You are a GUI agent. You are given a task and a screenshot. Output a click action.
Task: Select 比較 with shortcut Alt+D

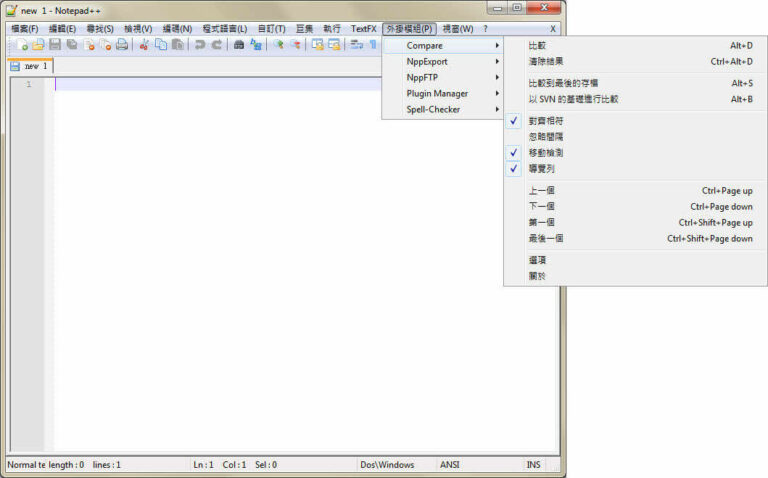pos(635,46)
